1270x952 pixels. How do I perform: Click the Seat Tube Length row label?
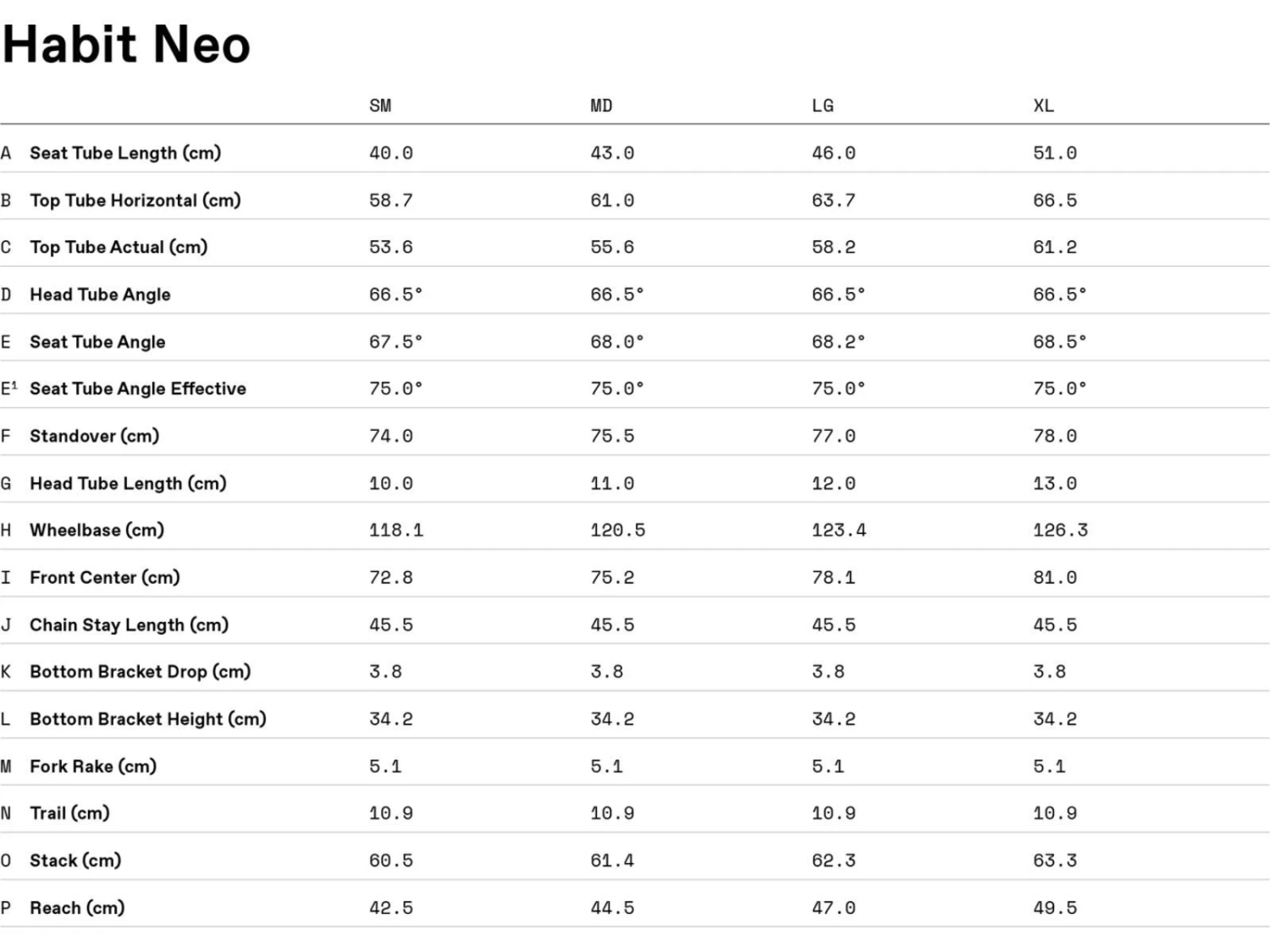125,153
